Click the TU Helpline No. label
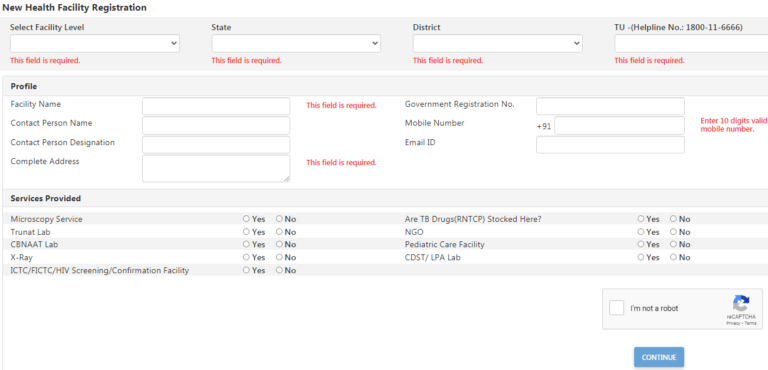The height and width of the screenshot is (370, 768). (678, 27)
